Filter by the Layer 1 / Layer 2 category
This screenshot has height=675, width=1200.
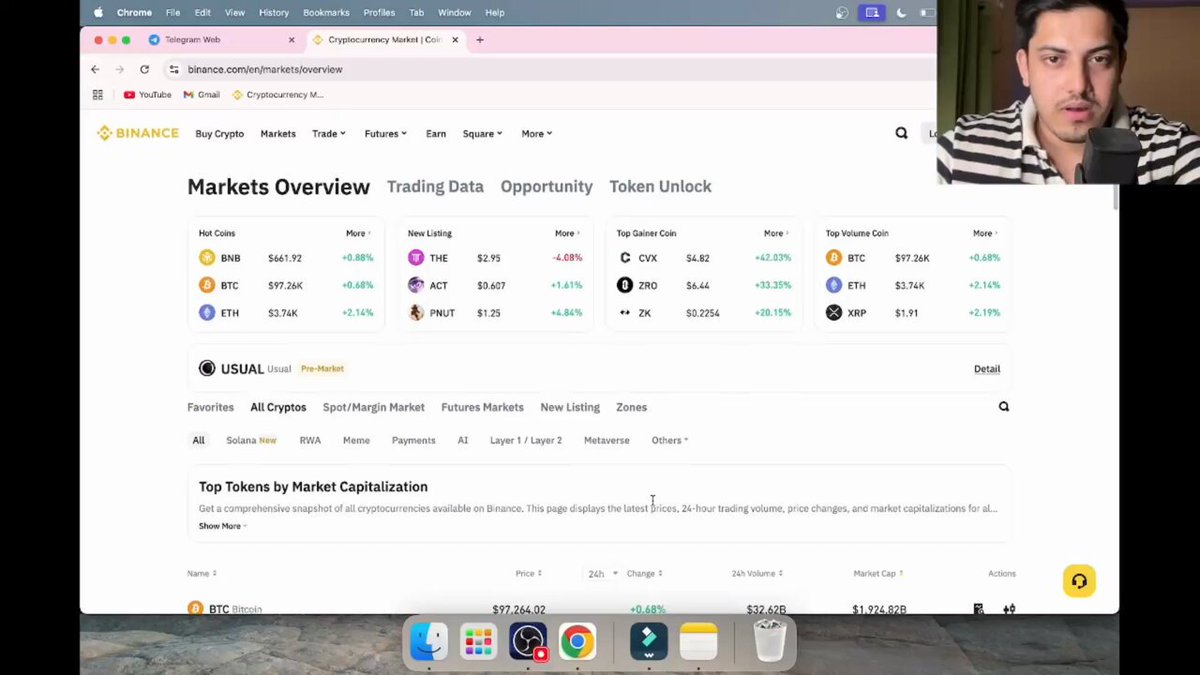click(526, 440)
